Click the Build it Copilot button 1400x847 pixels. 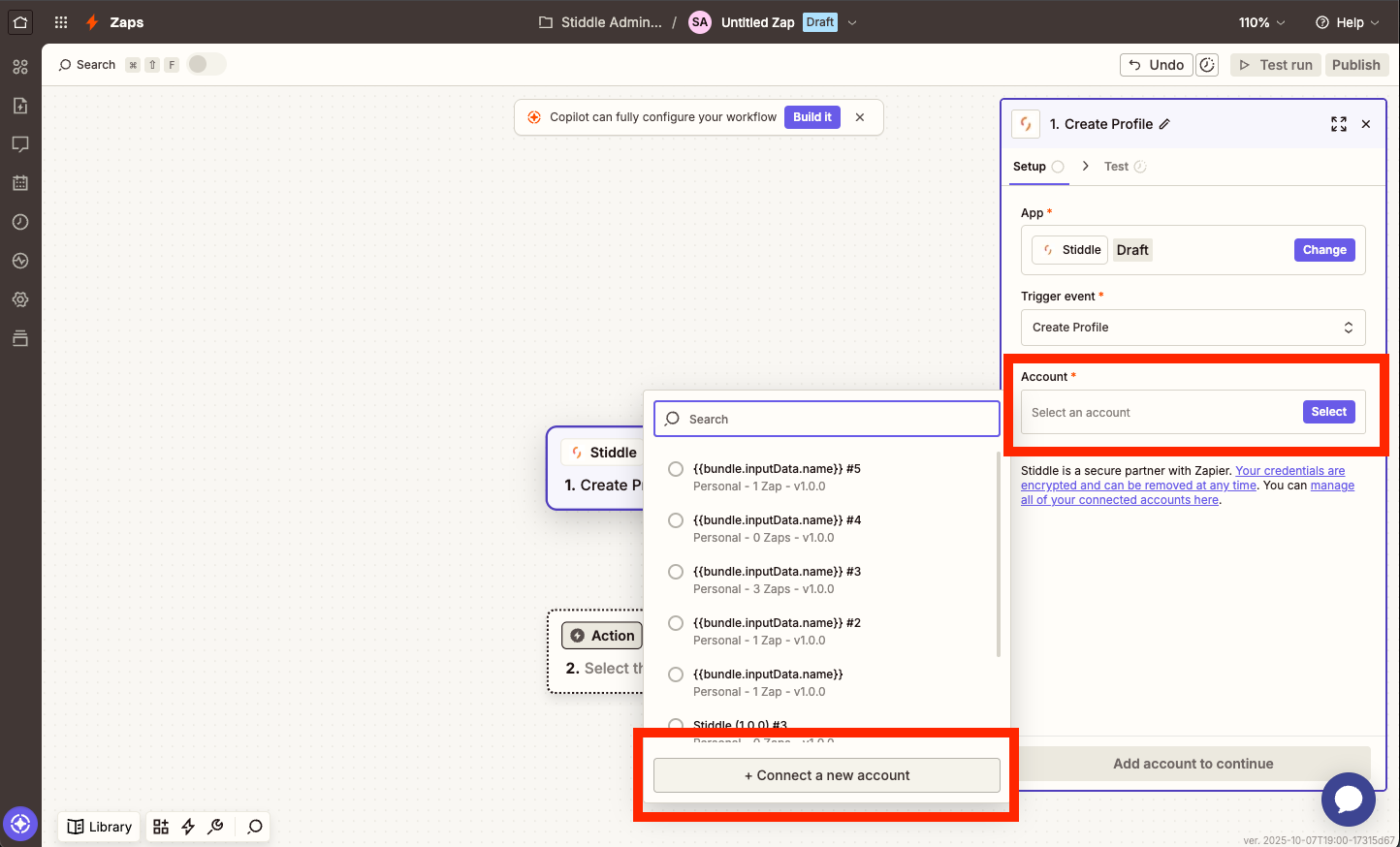tap(811, 117)
